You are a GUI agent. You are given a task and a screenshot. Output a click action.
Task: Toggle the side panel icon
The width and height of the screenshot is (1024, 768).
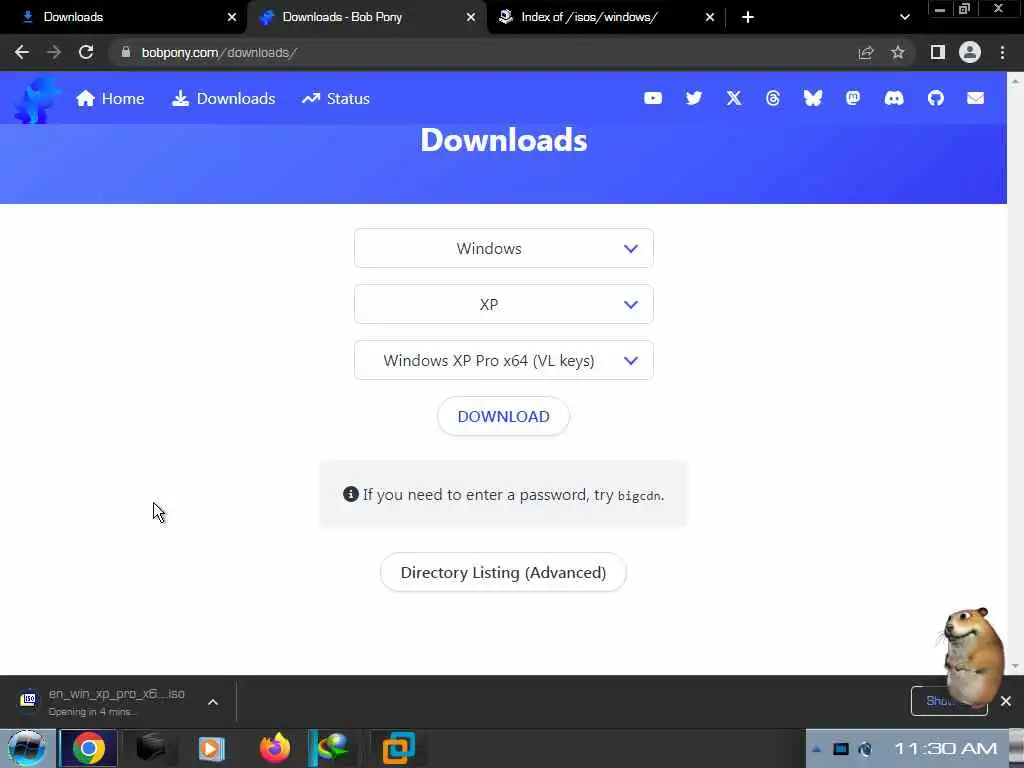938,52
